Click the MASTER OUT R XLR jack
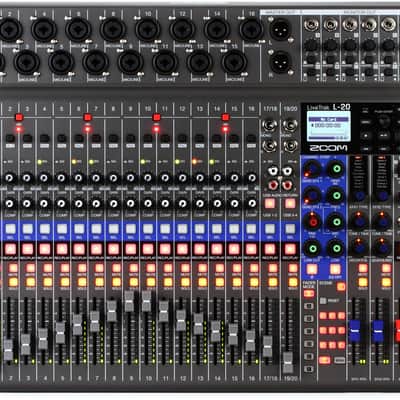 (281, 62)
